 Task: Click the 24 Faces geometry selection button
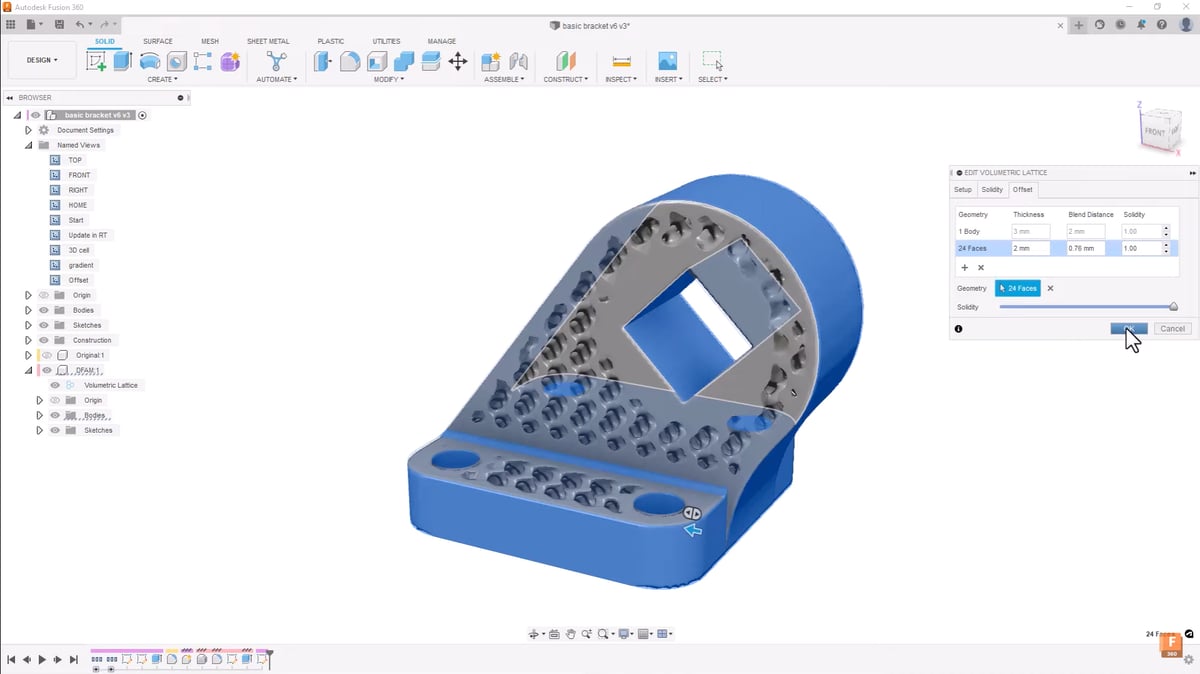pyautogui.click(x=1018, y=288)
